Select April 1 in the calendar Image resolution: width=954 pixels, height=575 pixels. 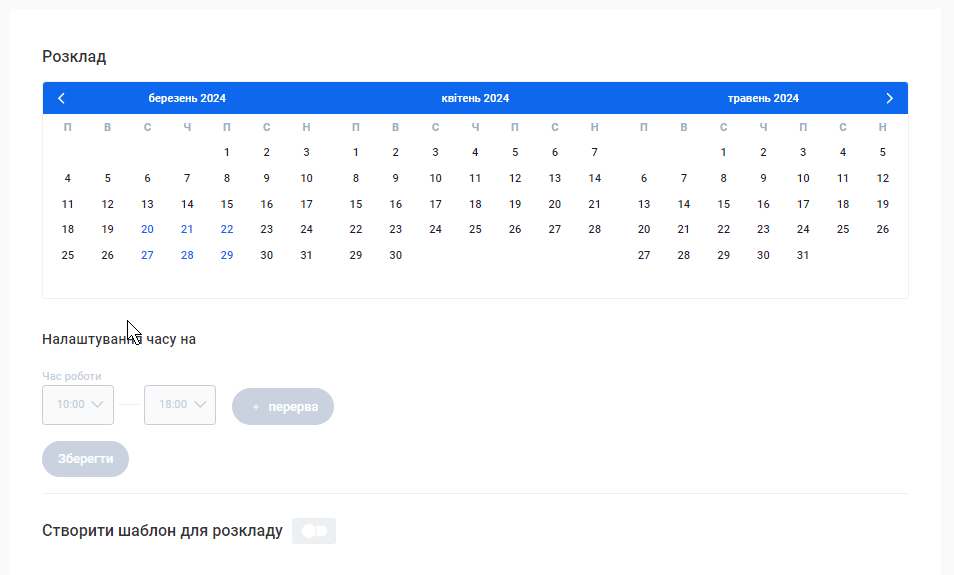(355, 152)
